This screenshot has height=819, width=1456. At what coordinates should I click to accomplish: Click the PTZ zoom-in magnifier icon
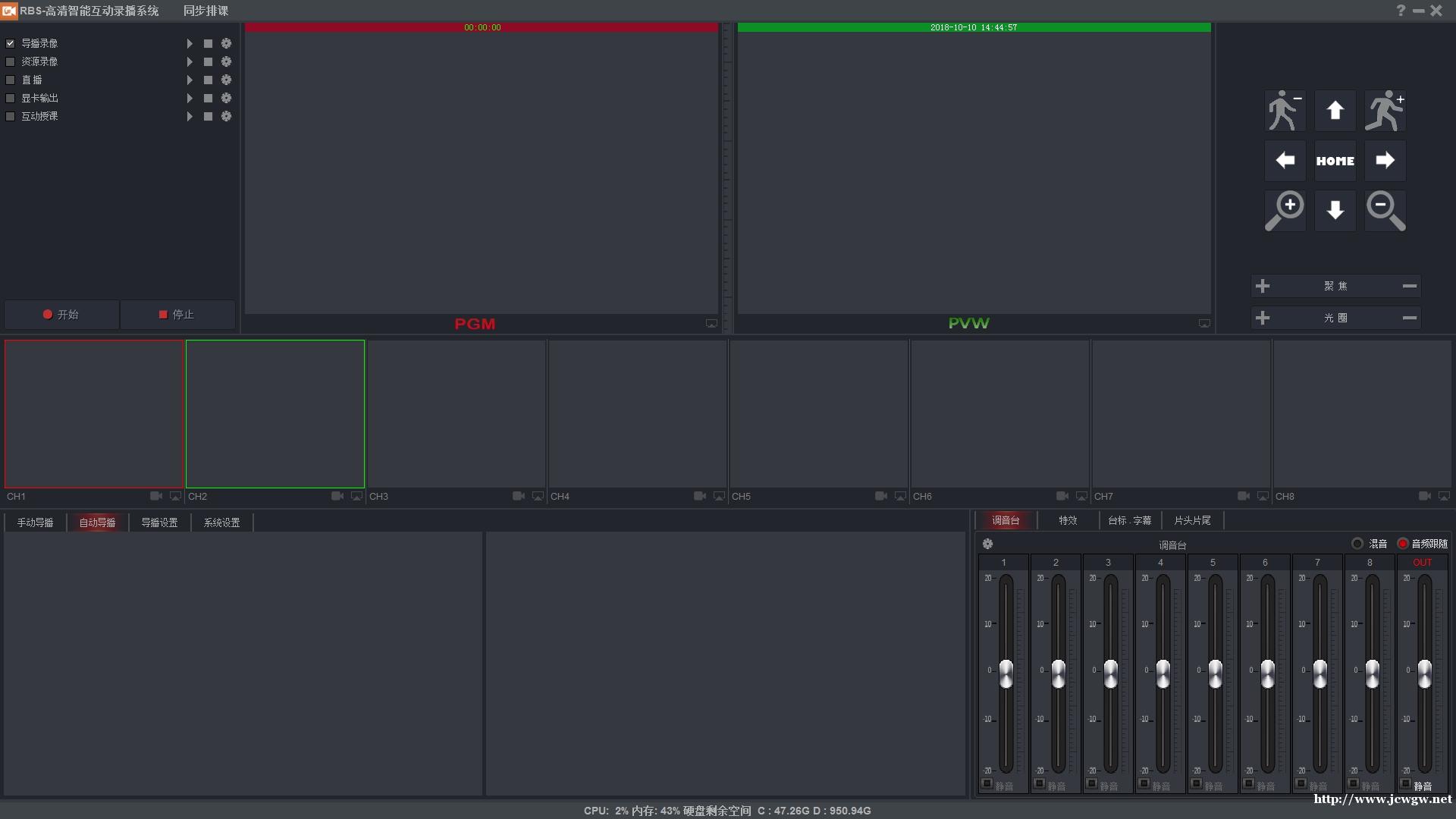pyautogui.click(x=1285, y=211)
